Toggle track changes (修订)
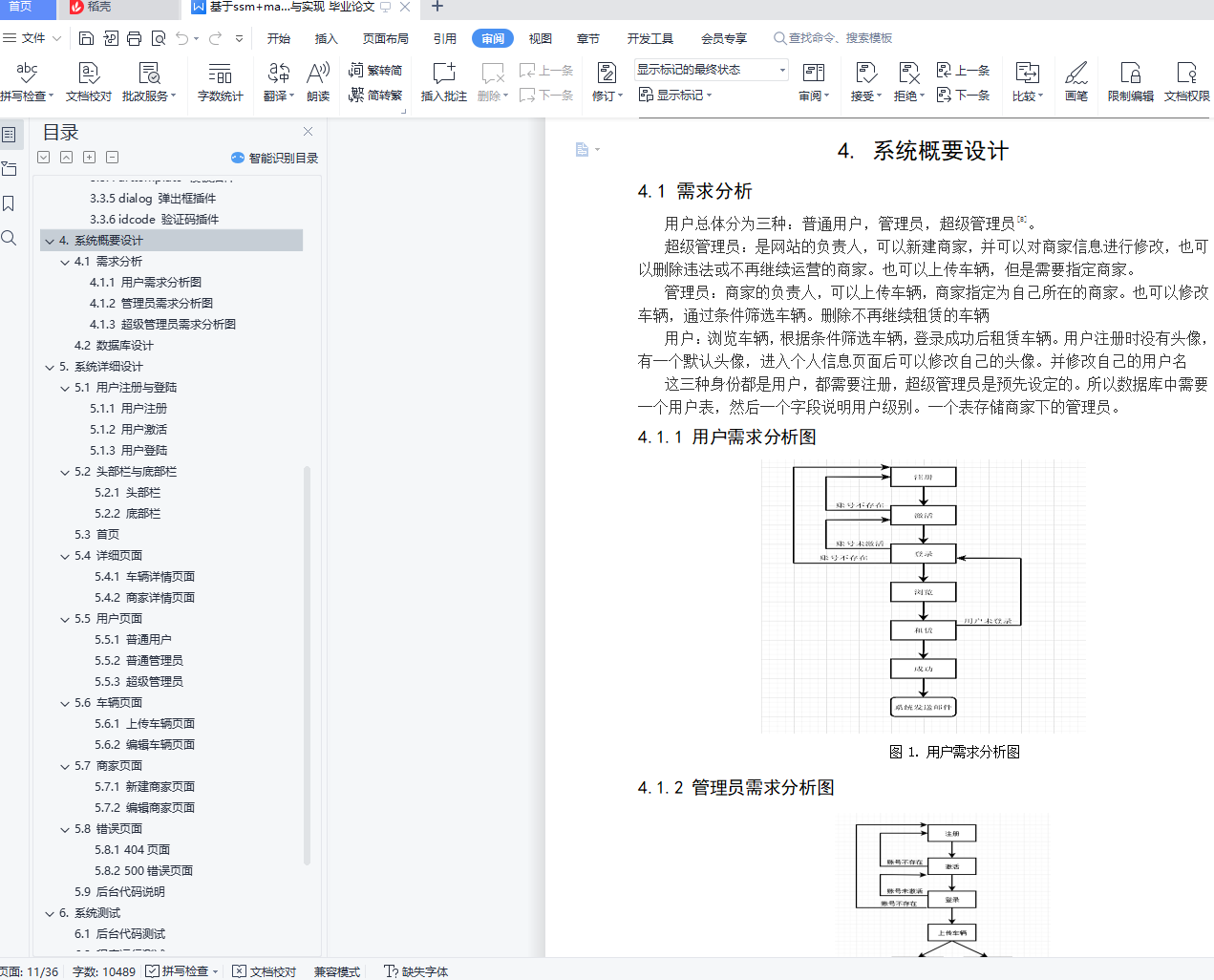Viewport: 1214px width, 980px height. pyautogui.click(x=607, y=81)
